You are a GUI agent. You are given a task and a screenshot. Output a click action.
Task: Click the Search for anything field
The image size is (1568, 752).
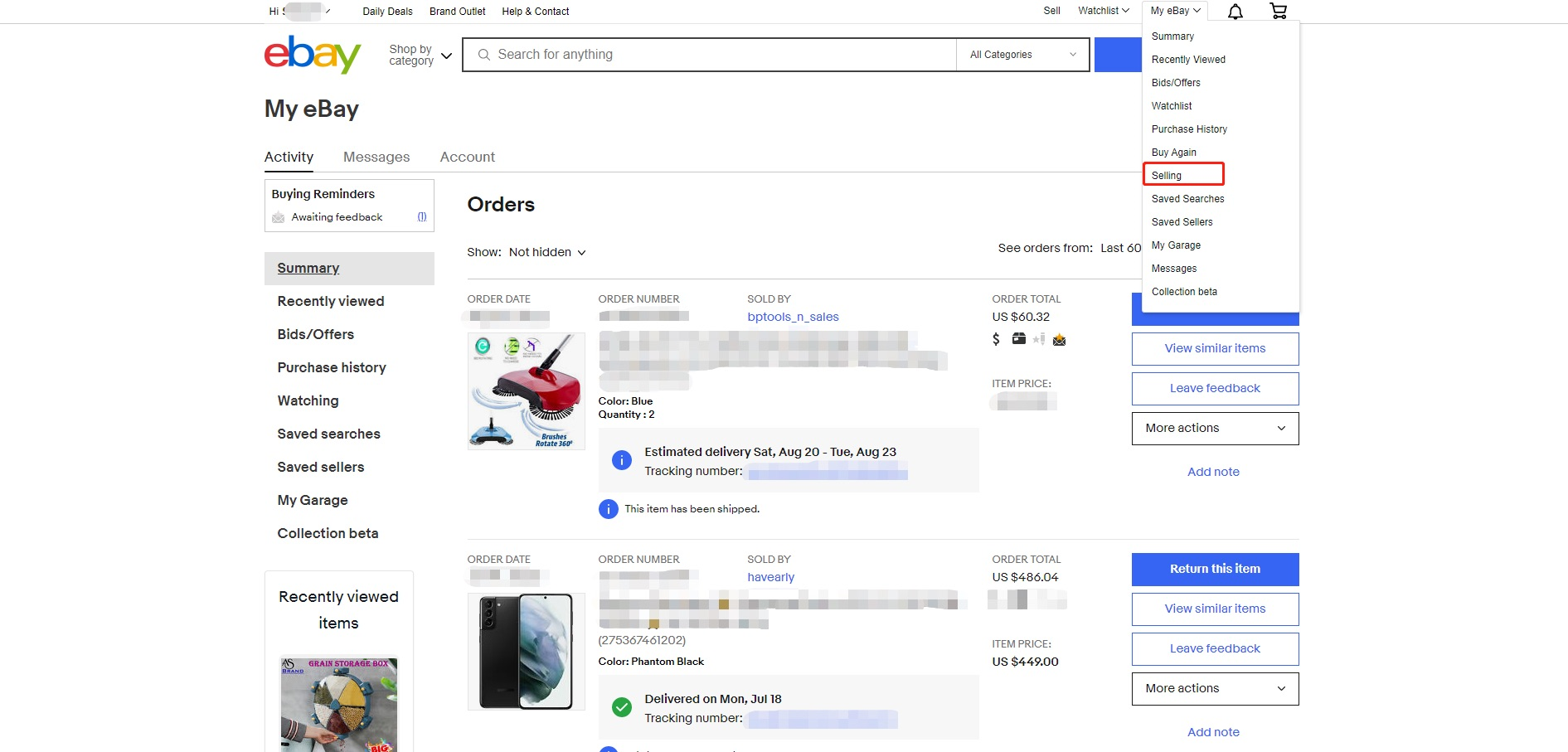click(x=721, y=55)
